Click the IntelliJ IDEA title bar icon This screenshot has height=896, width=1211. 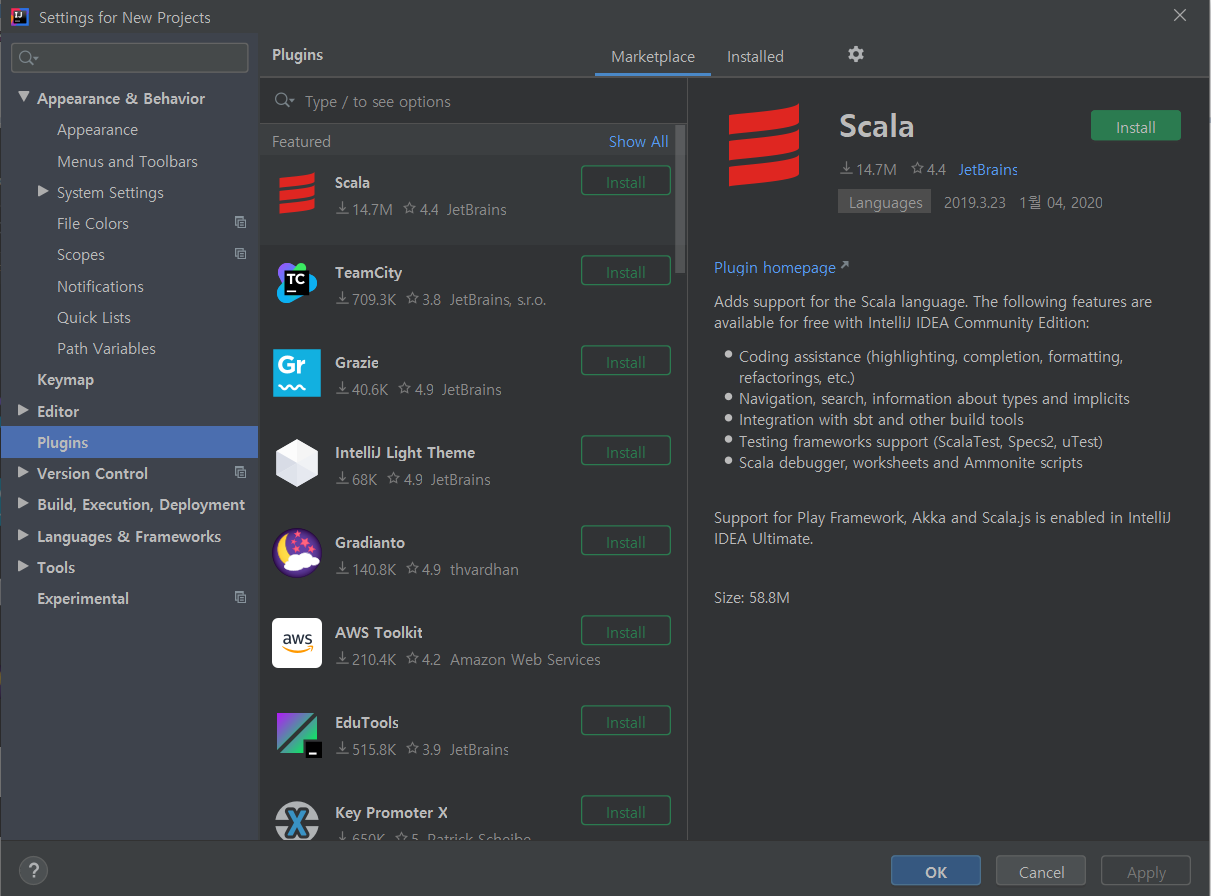tap(19, 17)
